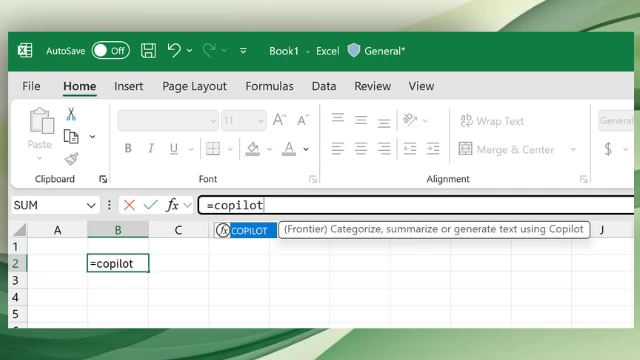
Task: Save the workbook with the disk icon
Action: pos(148,51)
